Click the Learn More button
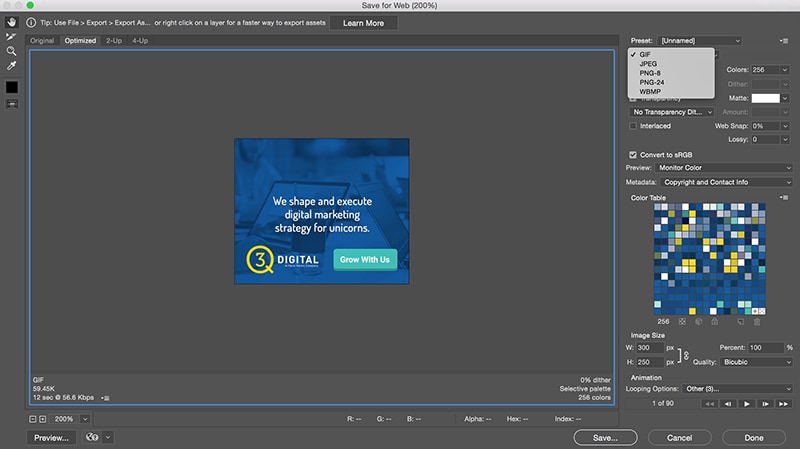The image size is (800, 449). (363, 23)
